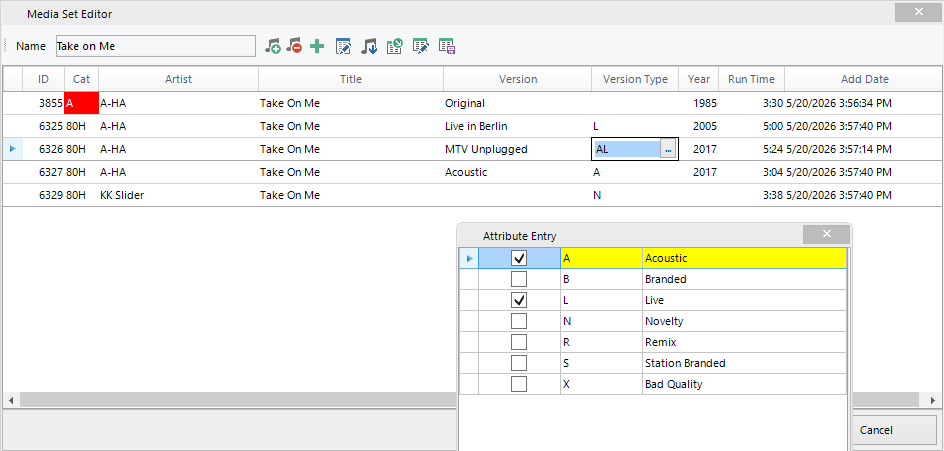944x451 pixels.
Task: Click the Acoustic version cell in row 6327
Action: [x=518, y=172]
